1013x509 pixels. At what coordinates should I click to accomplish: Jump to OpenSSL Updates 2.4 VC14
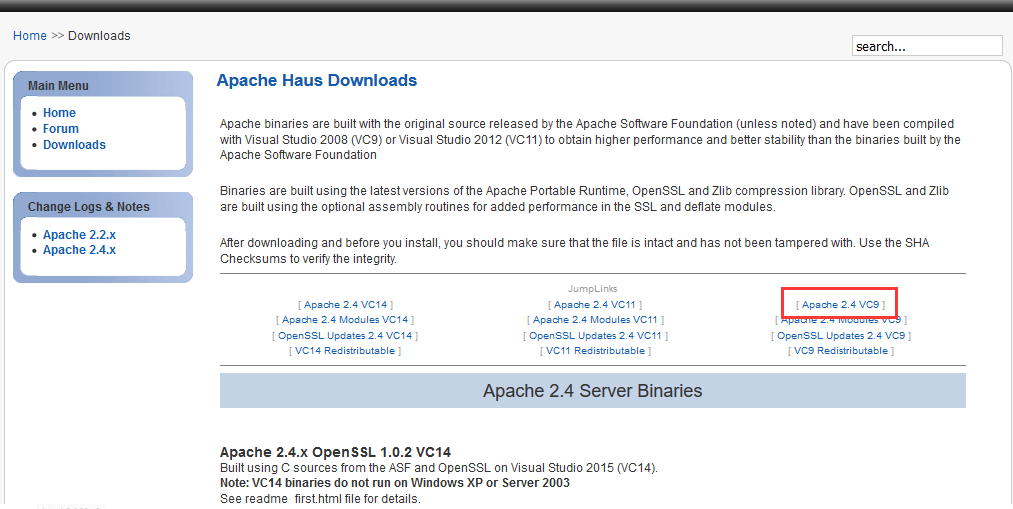tap(345, 335)
